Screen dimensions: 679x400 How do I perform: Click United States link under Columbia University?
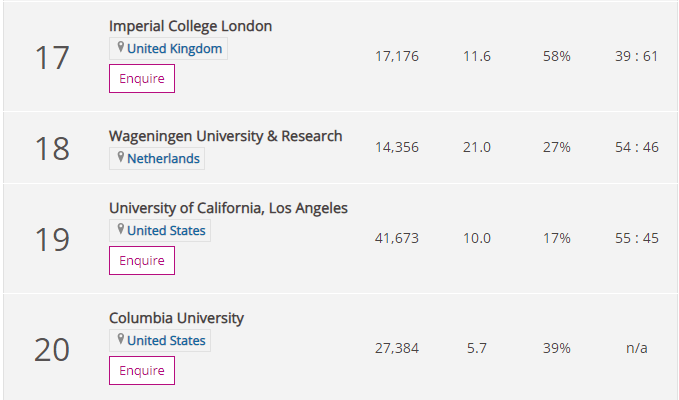pyautogui.click(x=166, y=340)
